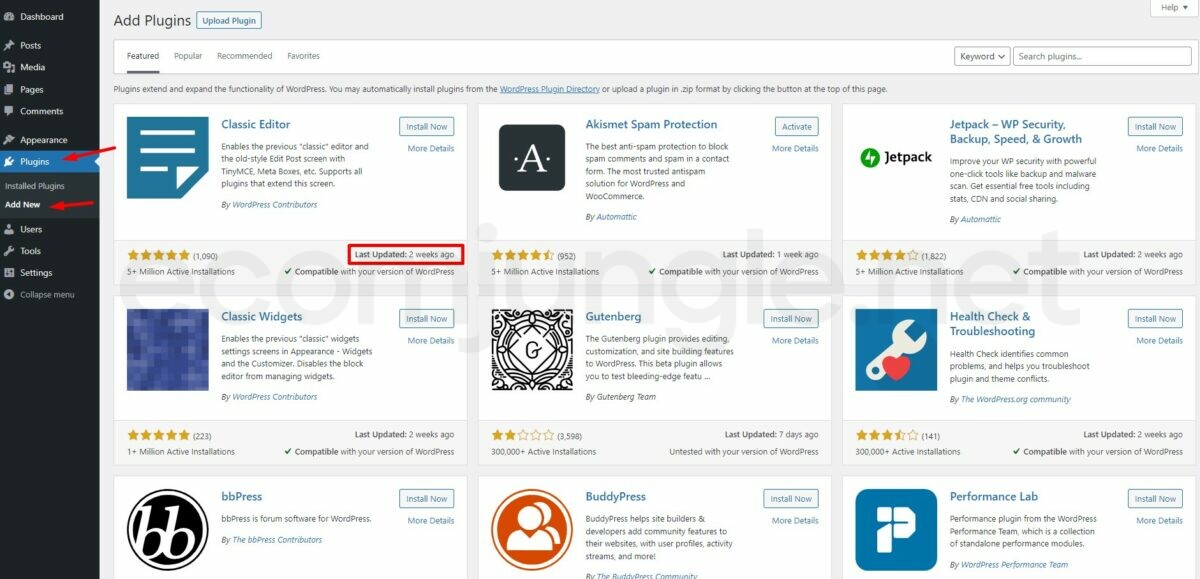Select the bbPress plugin logo
Screen dimensions: 1200x579
pos(167,530)
